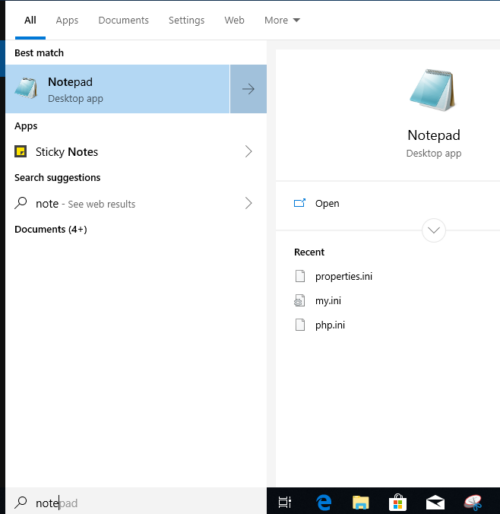Switch to the Apps tab

tap(67, 20)
